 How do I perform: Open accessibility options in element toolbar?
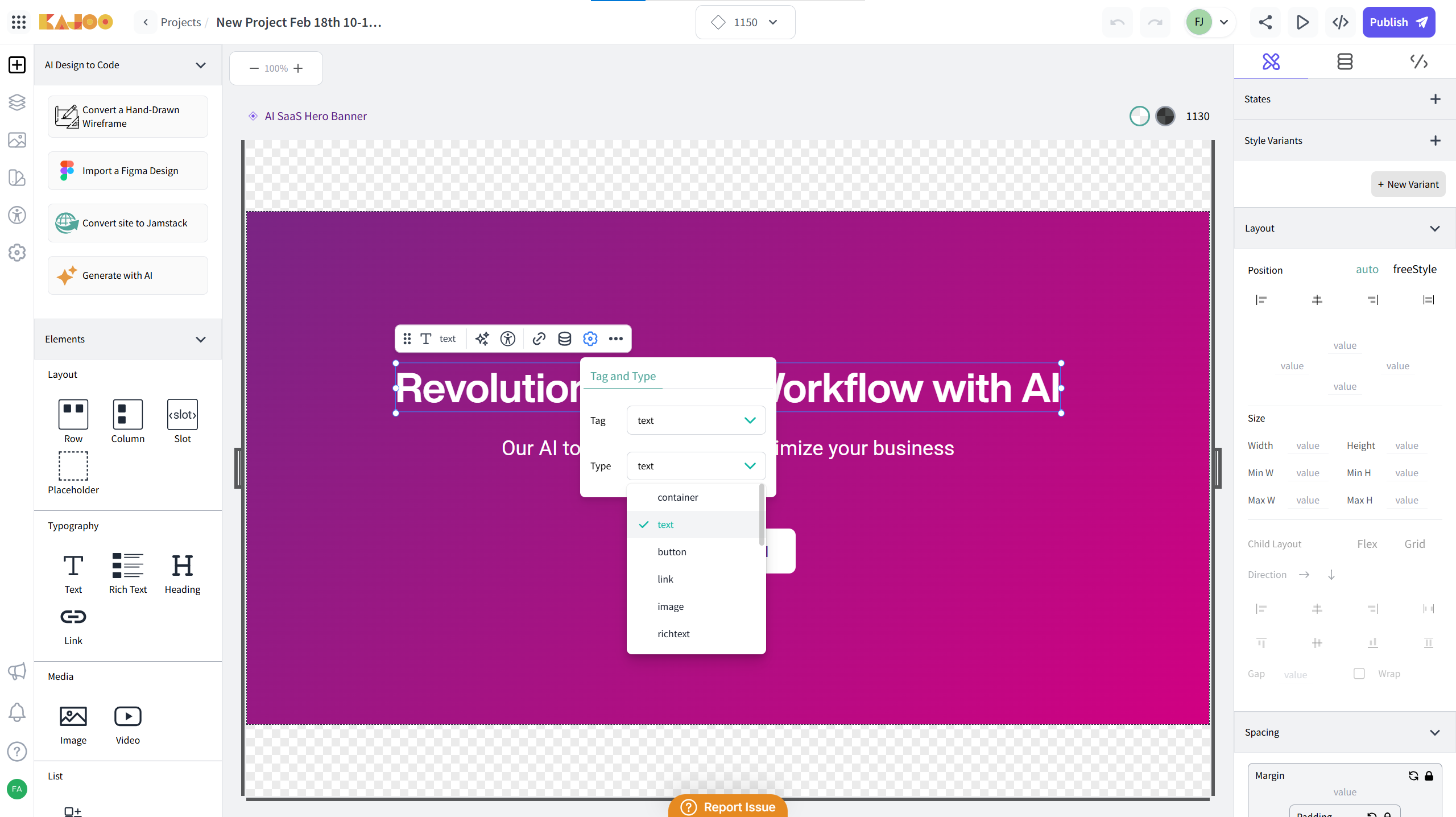pos(507,339)
